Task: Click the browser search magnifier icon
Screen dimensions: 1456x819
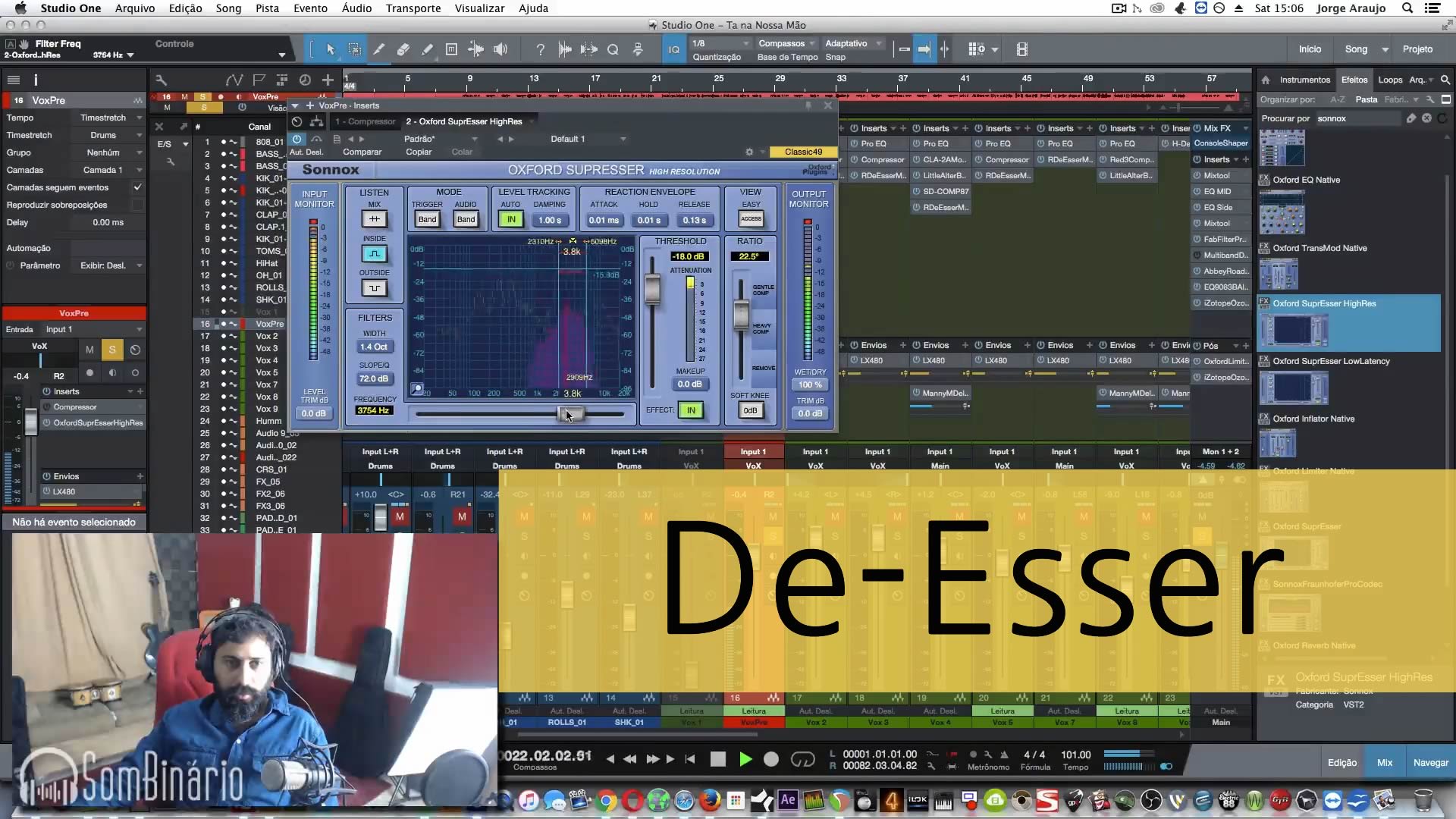Action: click(1445, 80)
